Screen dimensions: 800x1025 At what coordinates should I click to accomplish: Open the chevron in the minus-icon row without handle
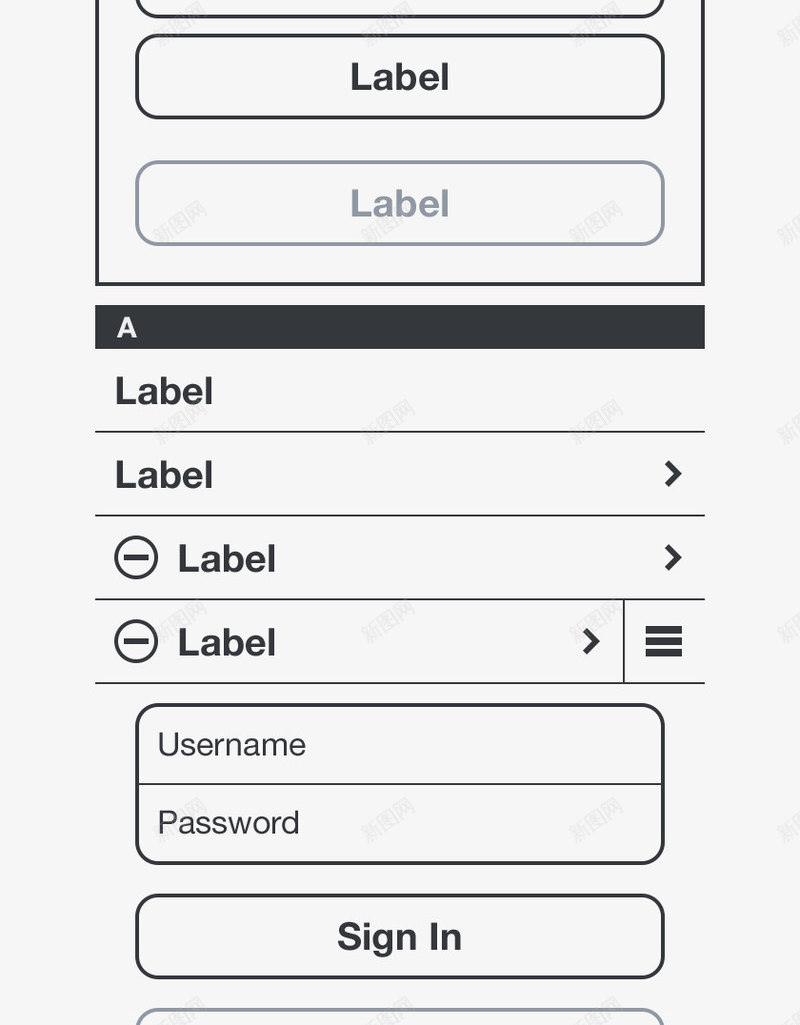[673, 558]
